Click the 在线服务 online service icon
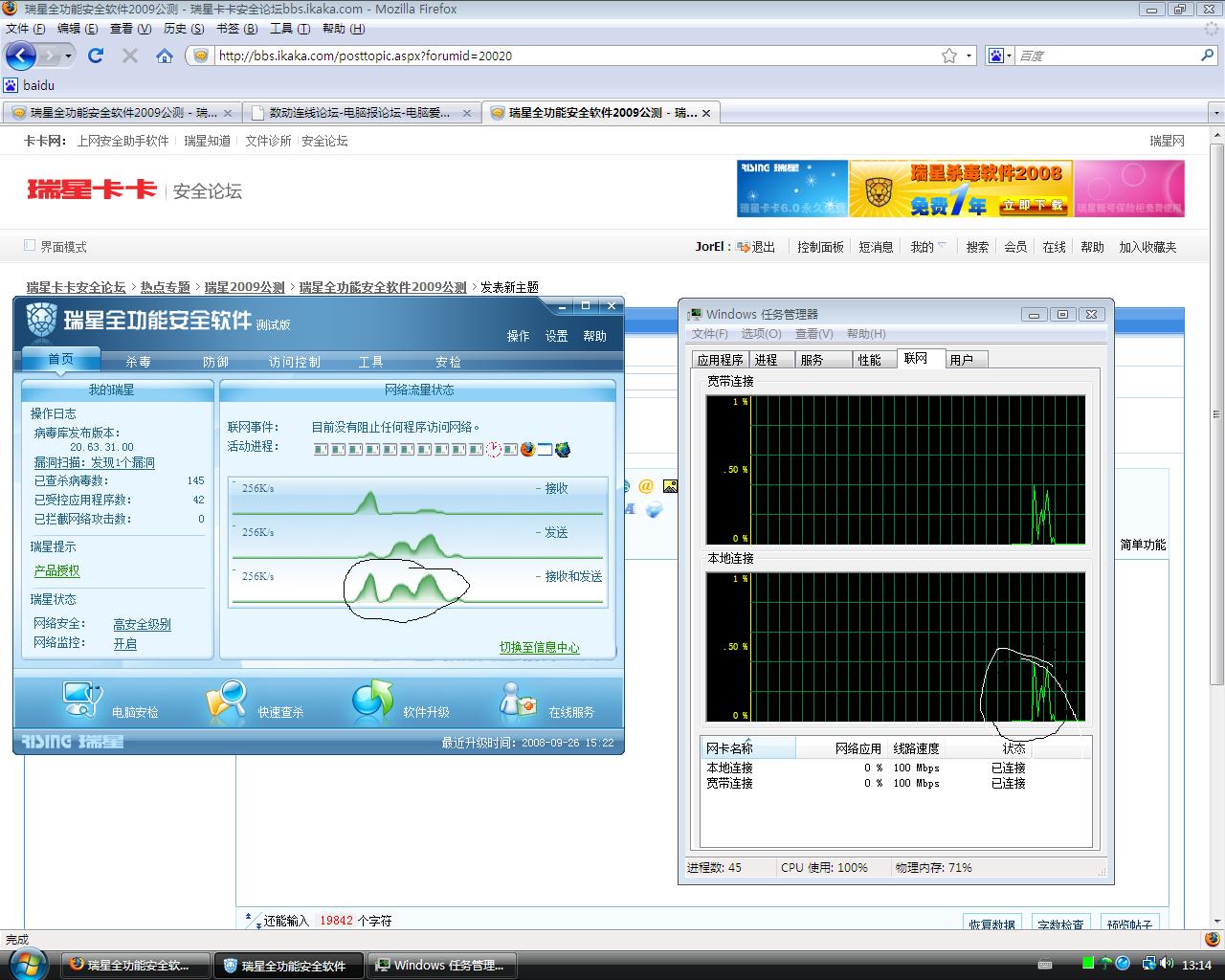The image size is (1225, 980). (518, 702)
